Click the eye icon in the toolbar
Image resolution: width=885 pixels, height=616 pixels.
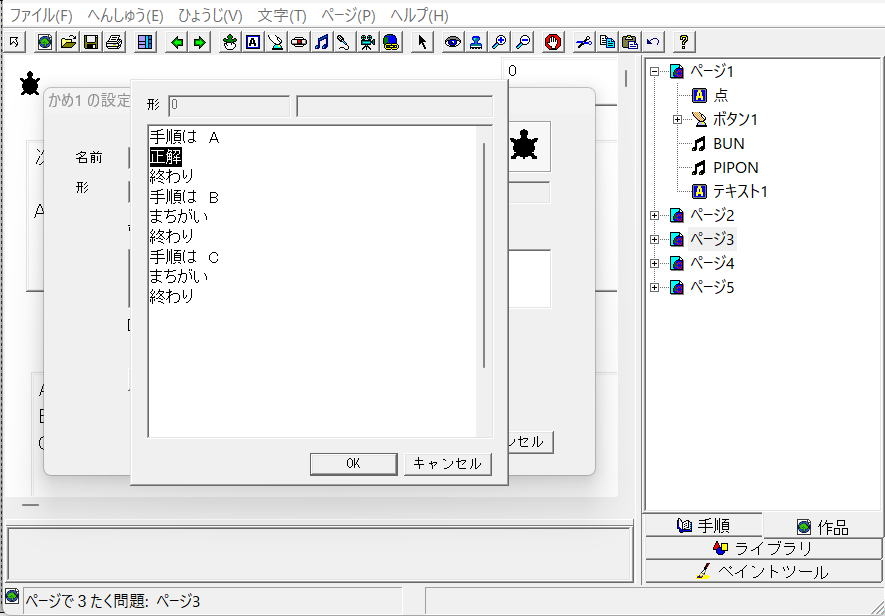[453, 42]
